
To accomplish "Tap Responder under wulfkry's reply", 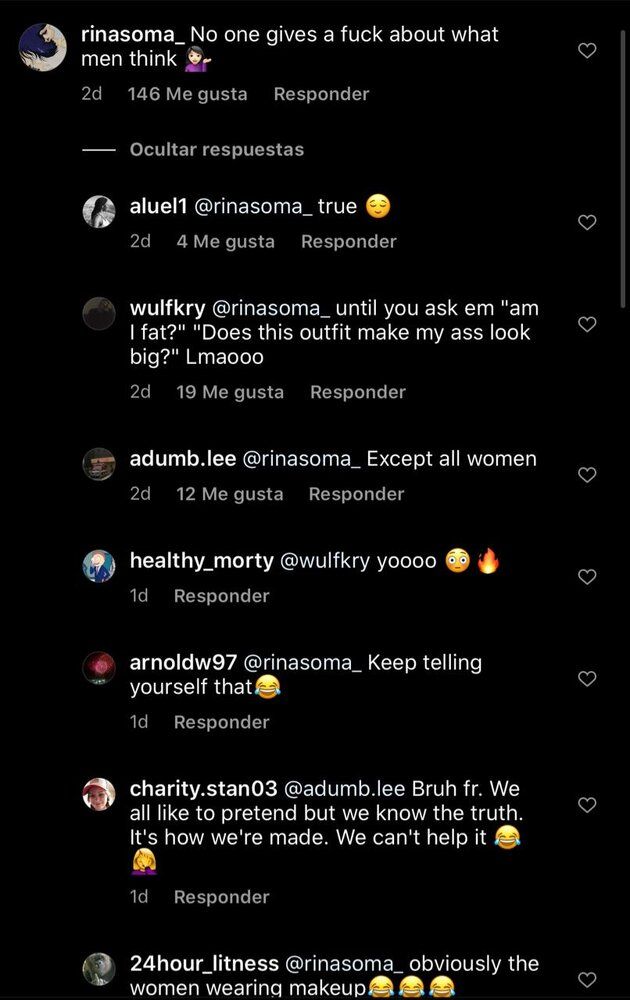I will pyautogui.click(x=358, y=392).
